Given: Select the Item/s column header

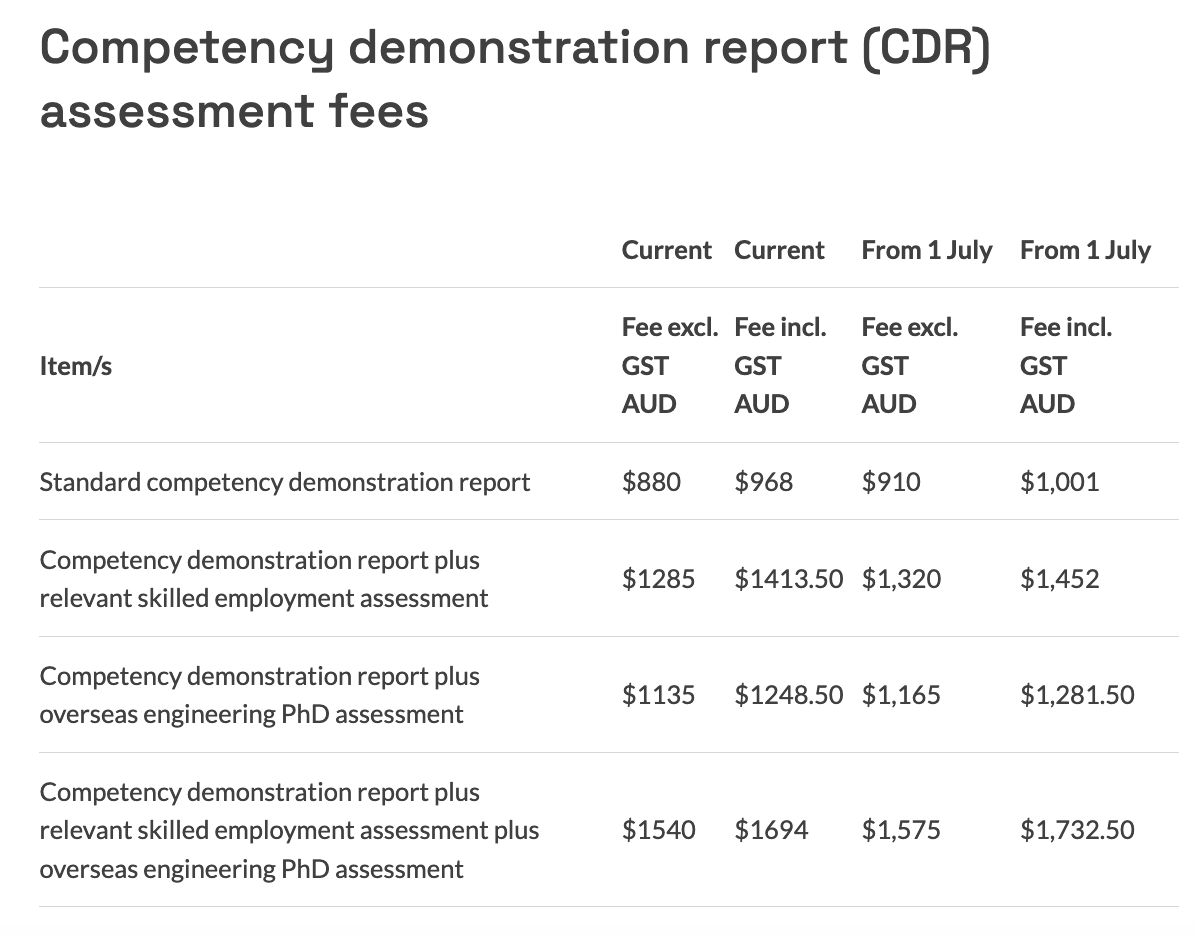Looking at the screenshot, I should pyautogui.click(x=76, y=366).
